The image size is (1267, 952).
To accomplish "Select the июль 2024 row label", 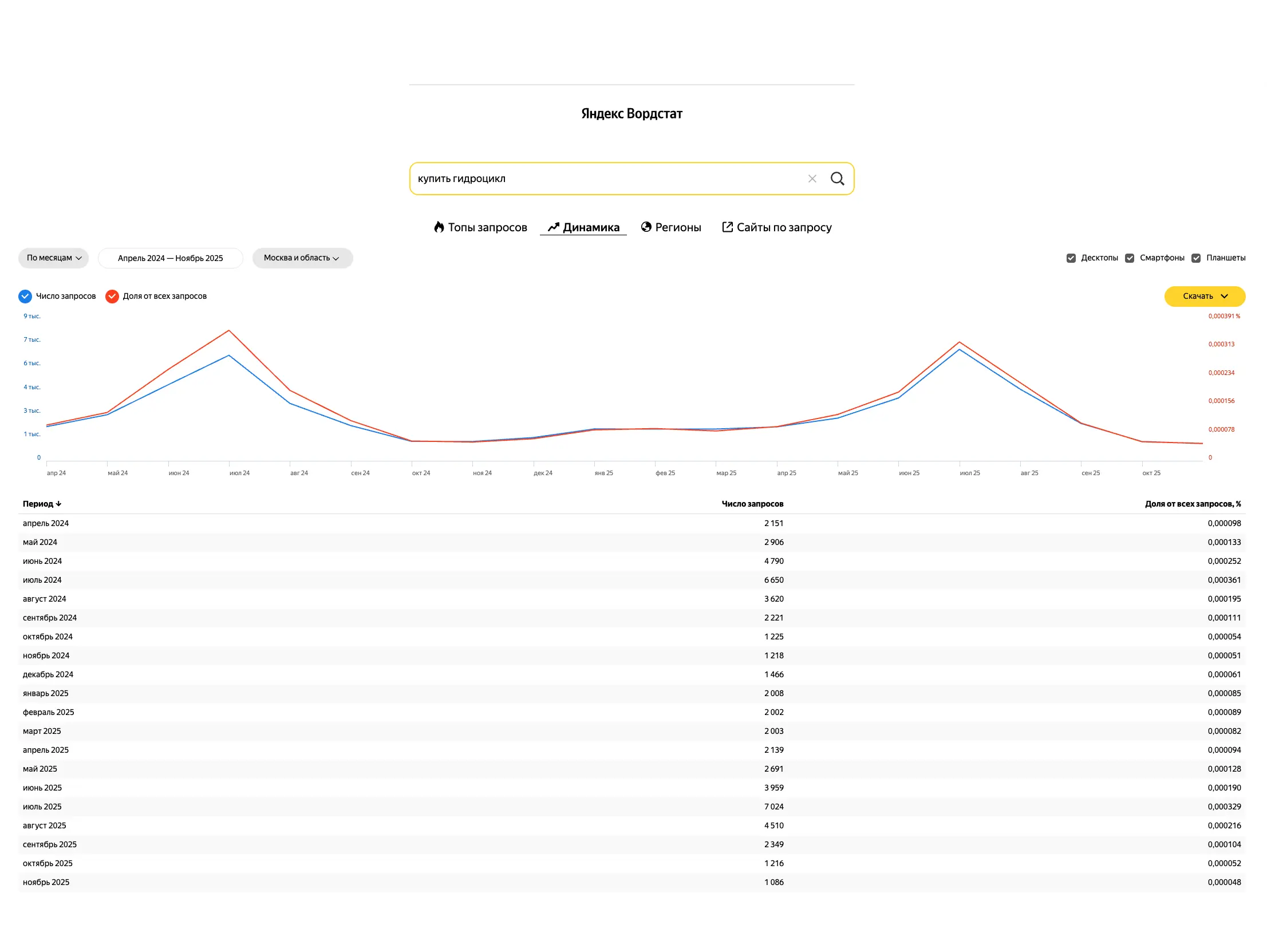I will coord(42,580).
